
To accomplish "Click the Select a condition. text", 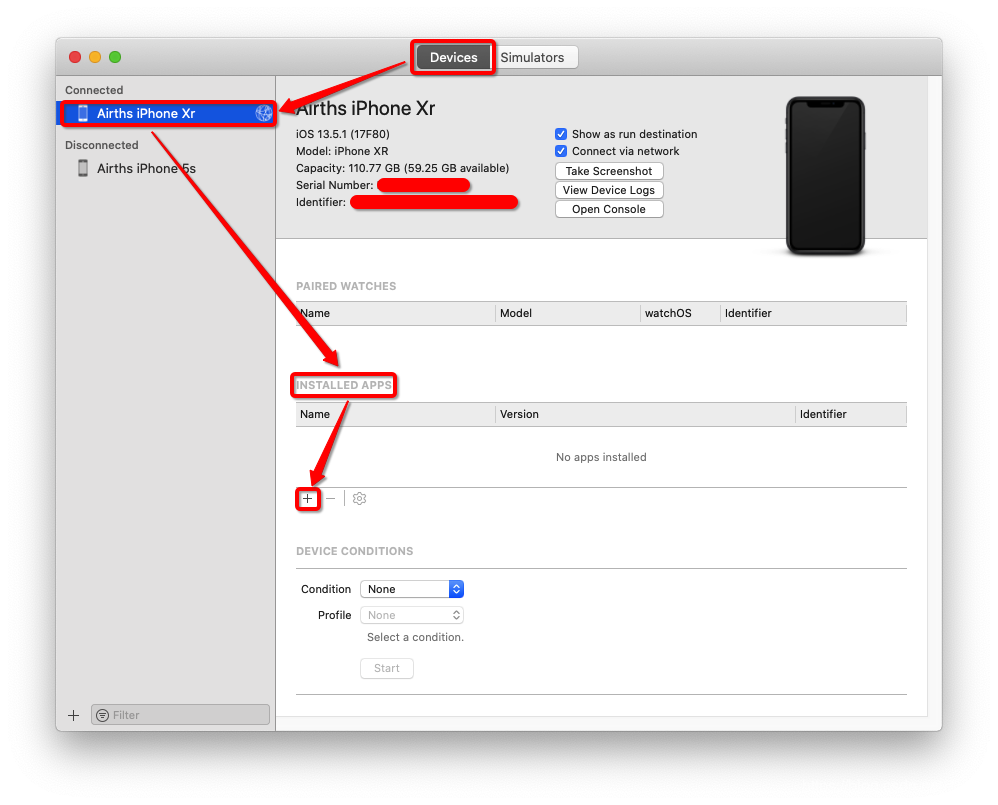I will click(x=415, y=637).
